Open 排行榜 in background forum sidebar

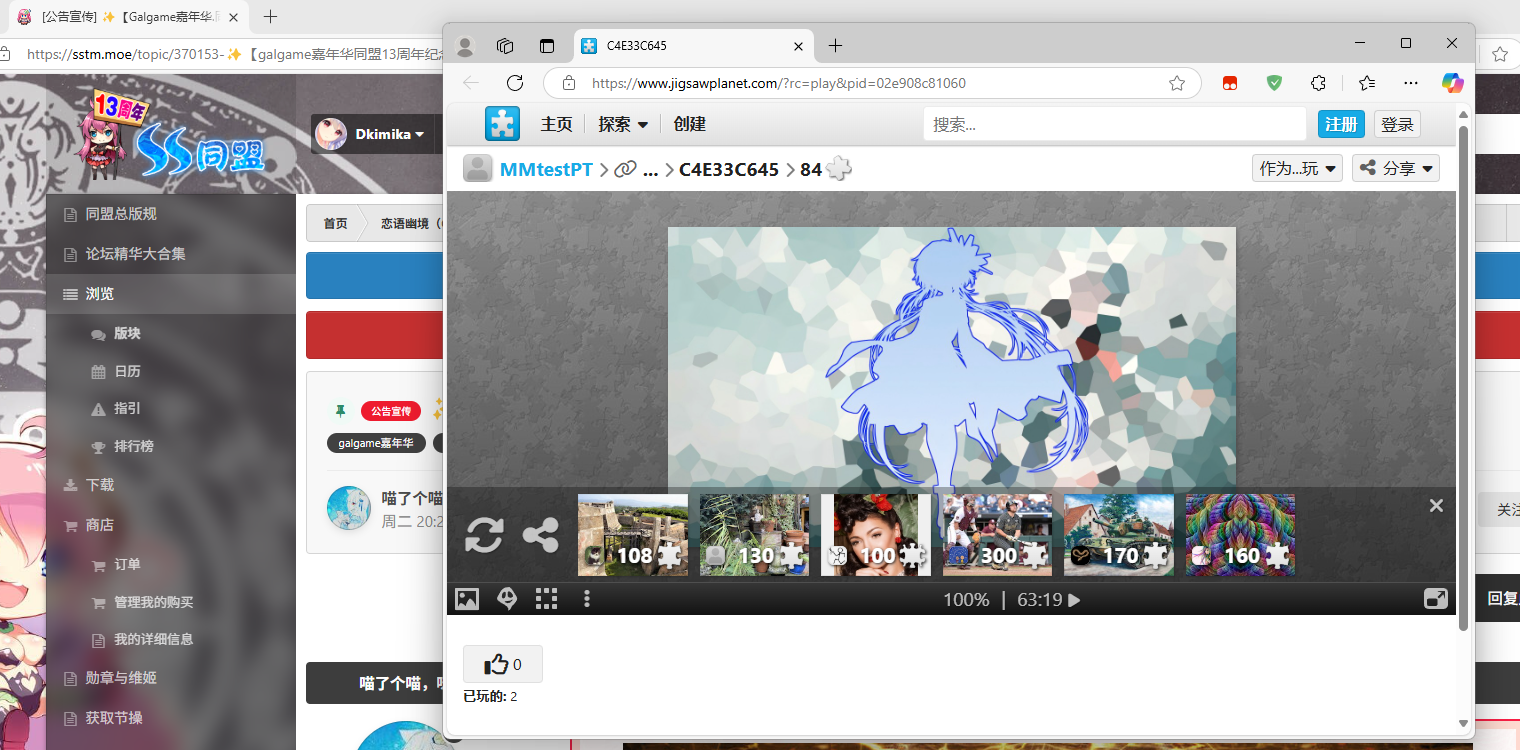pyautogui.click(x=133, y=446)
